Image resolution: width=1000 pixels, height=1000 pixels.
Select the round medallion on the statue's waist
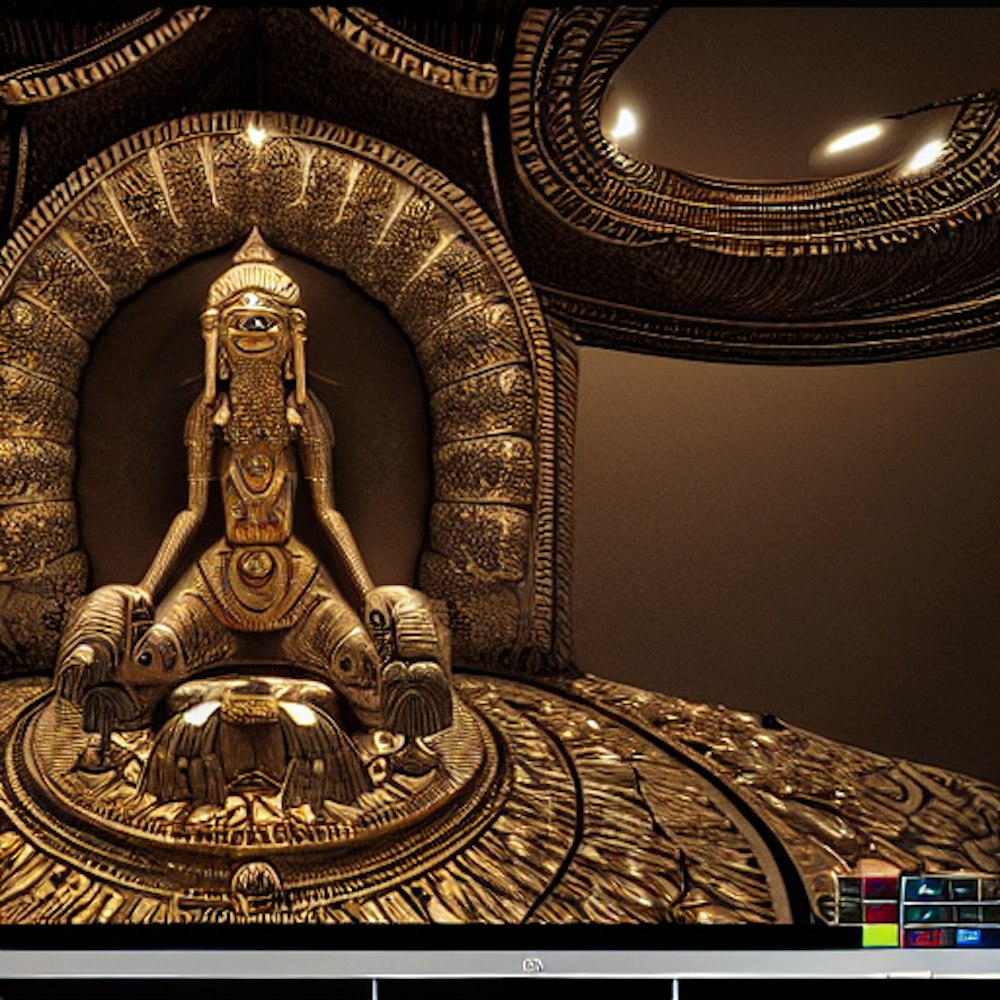[x=257, y=564]
